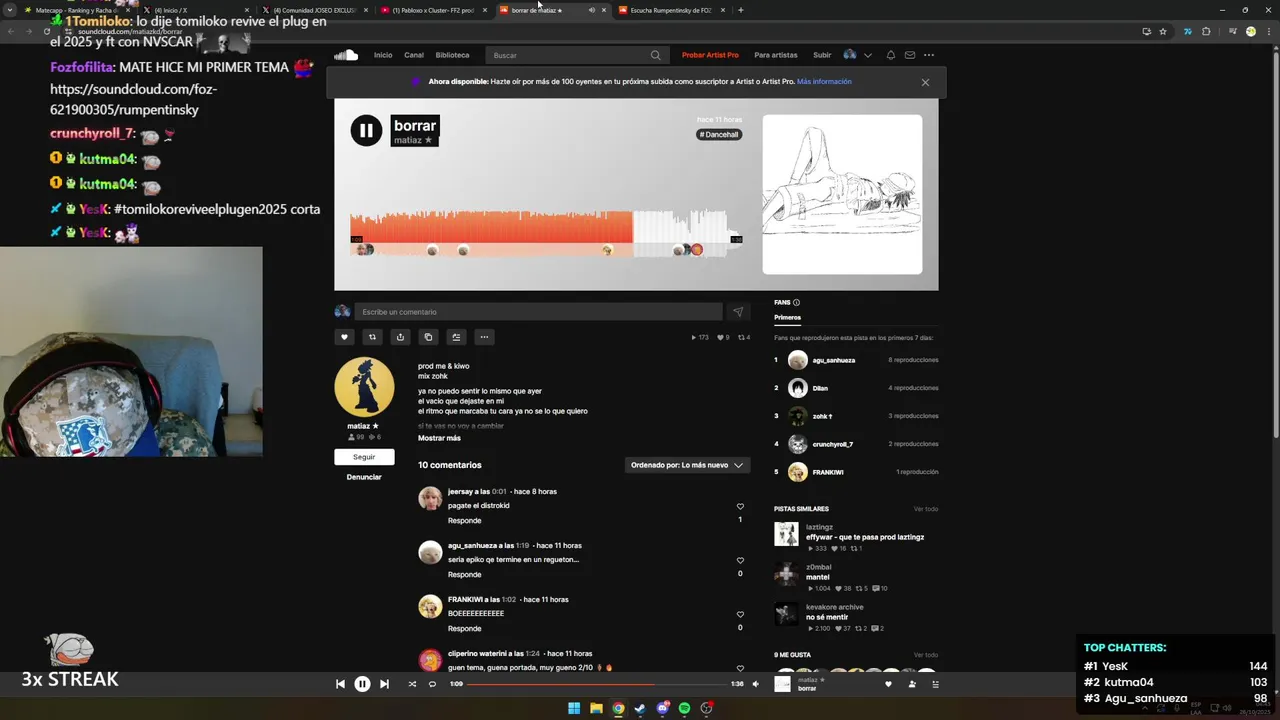
Task: Repost the track borrar
Action: 372,337
